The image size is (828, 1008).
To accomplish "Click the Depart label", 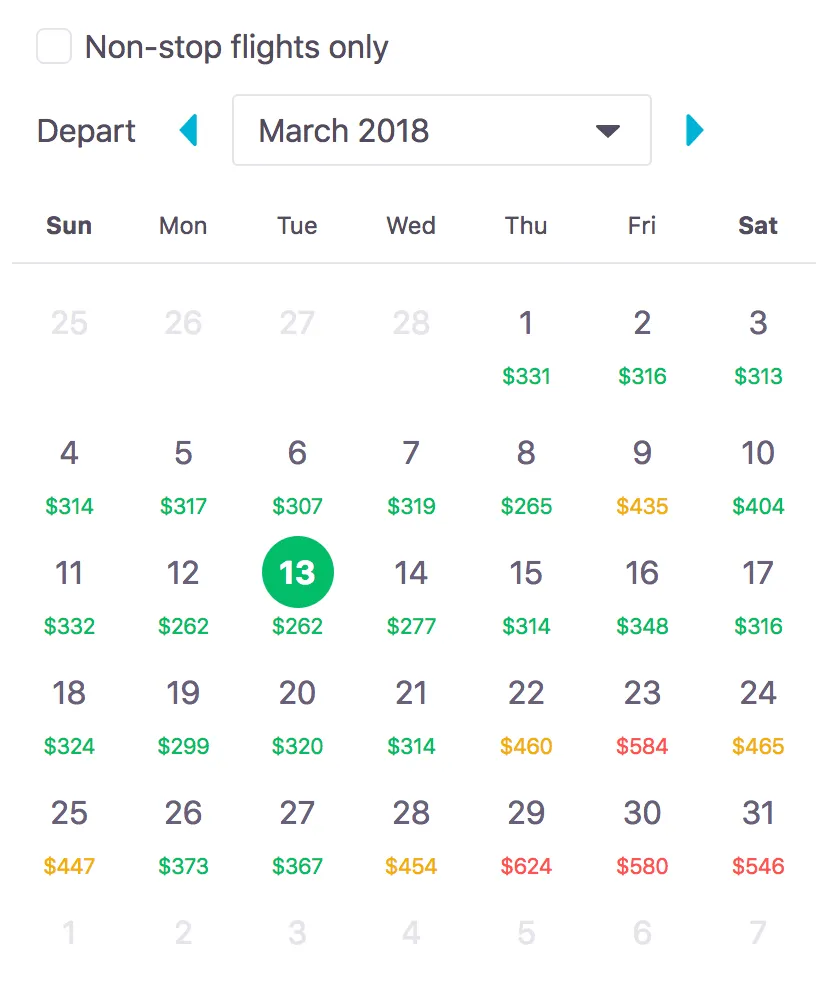I will (x=85, y=130).
